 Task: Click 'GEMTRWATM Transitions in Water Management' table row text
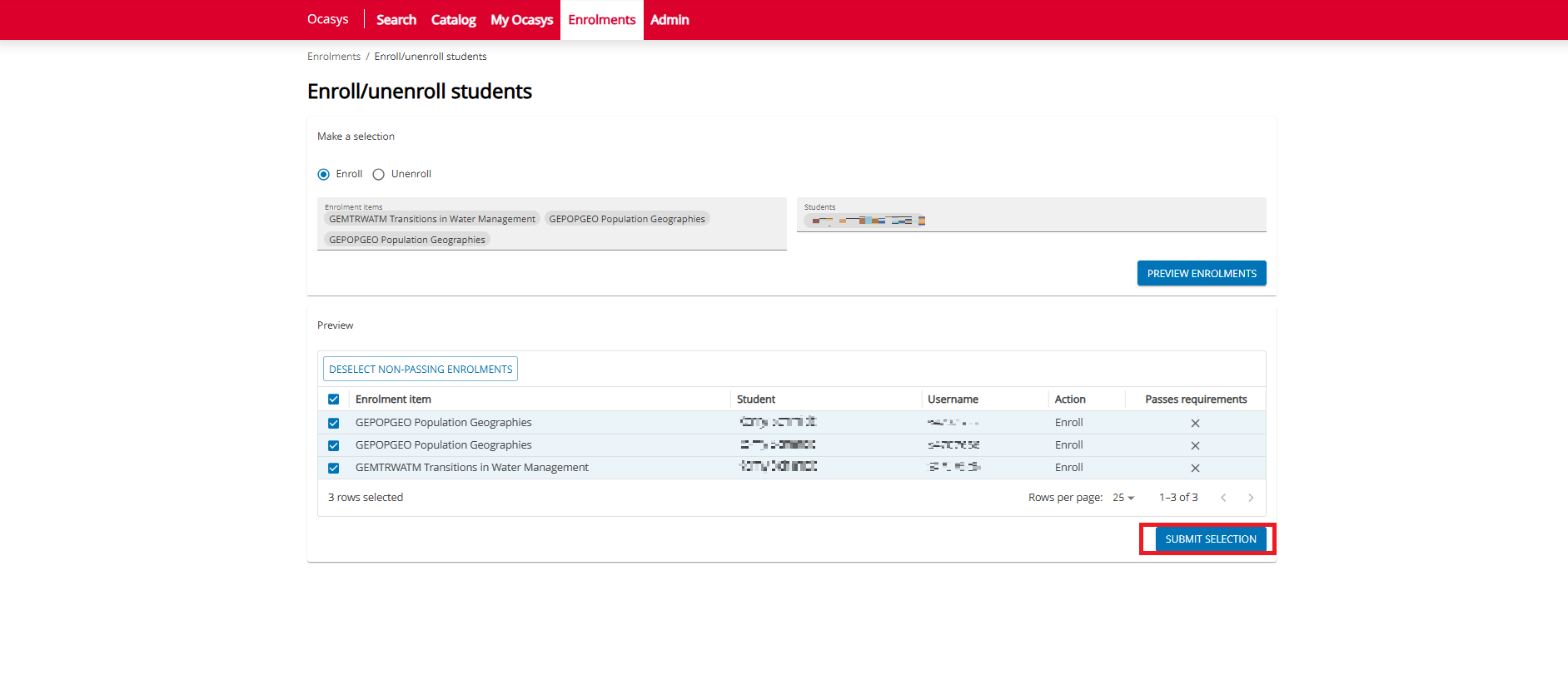[x=472, y=468]
